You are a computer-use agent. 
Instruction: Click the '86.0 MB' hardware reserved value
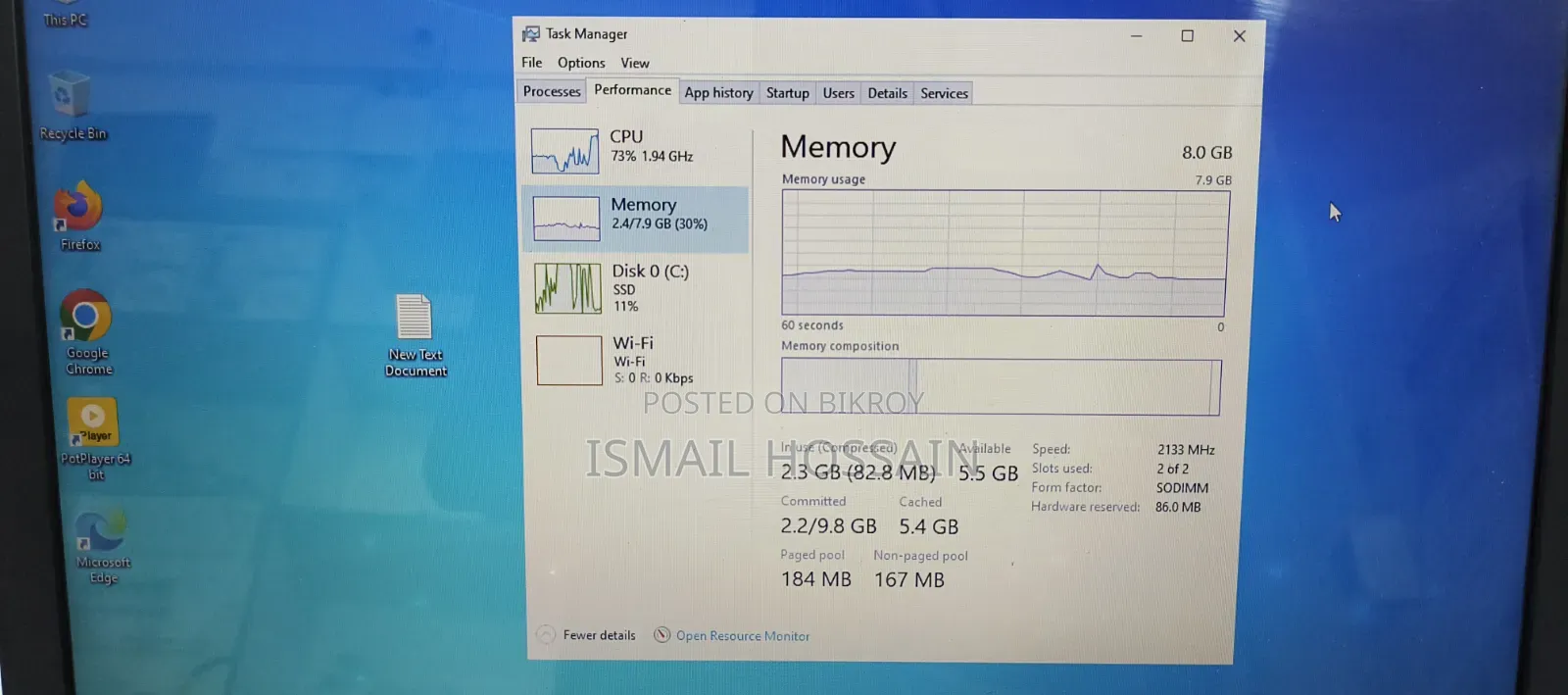(x=1178, y=508)
